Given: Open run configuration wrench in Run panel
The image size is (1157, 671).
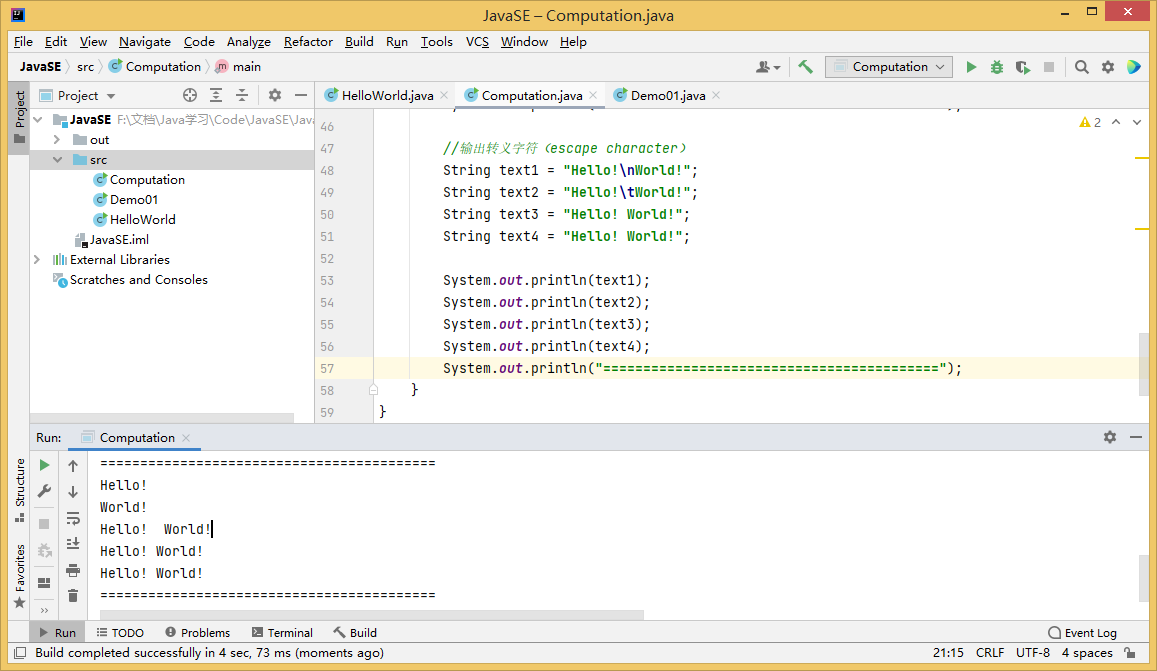Looking at the screenshot, I should (x=44, y=492).
